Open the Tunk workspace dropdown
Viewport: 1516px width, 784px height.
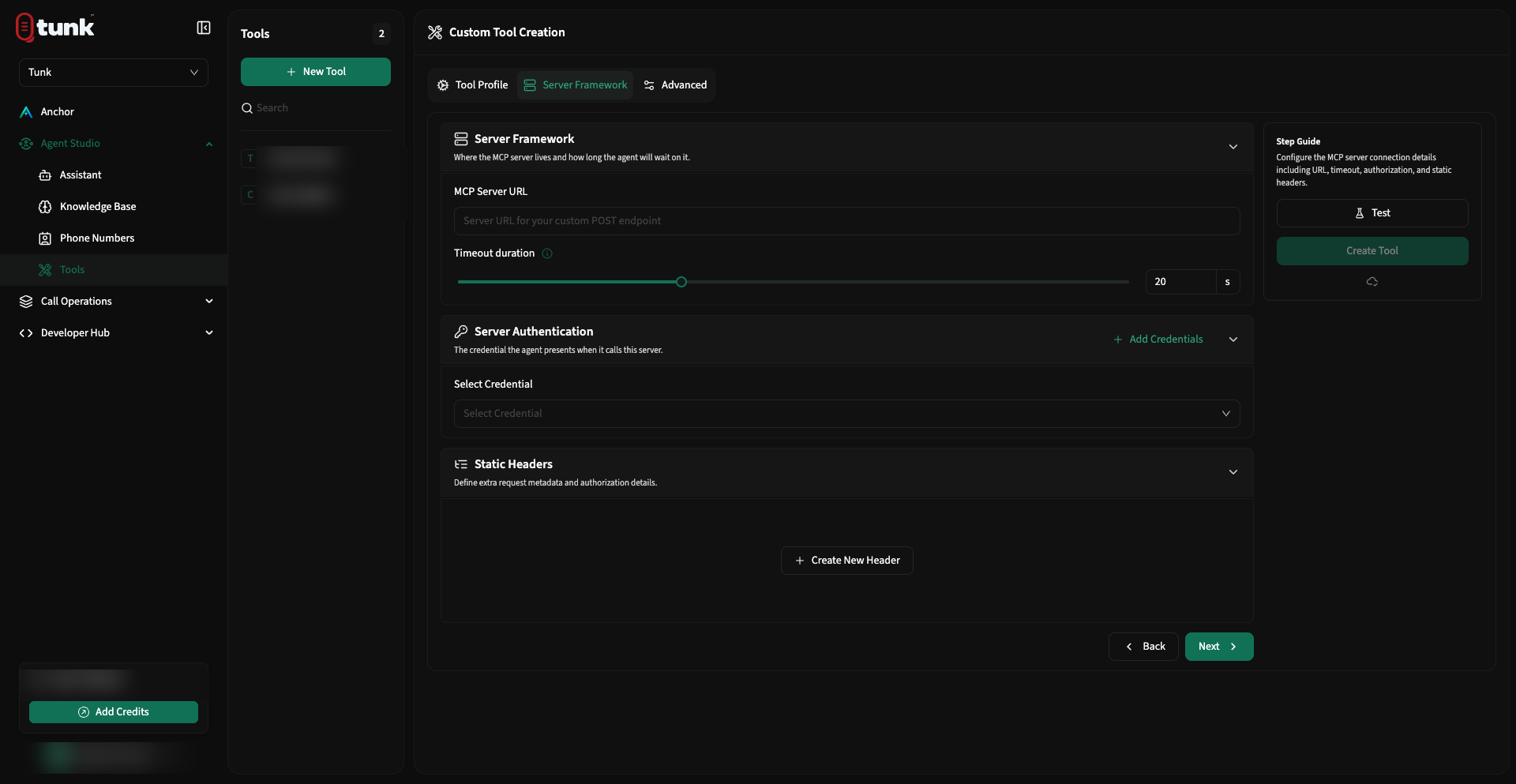pyautogui.click(x=114, y=73)
